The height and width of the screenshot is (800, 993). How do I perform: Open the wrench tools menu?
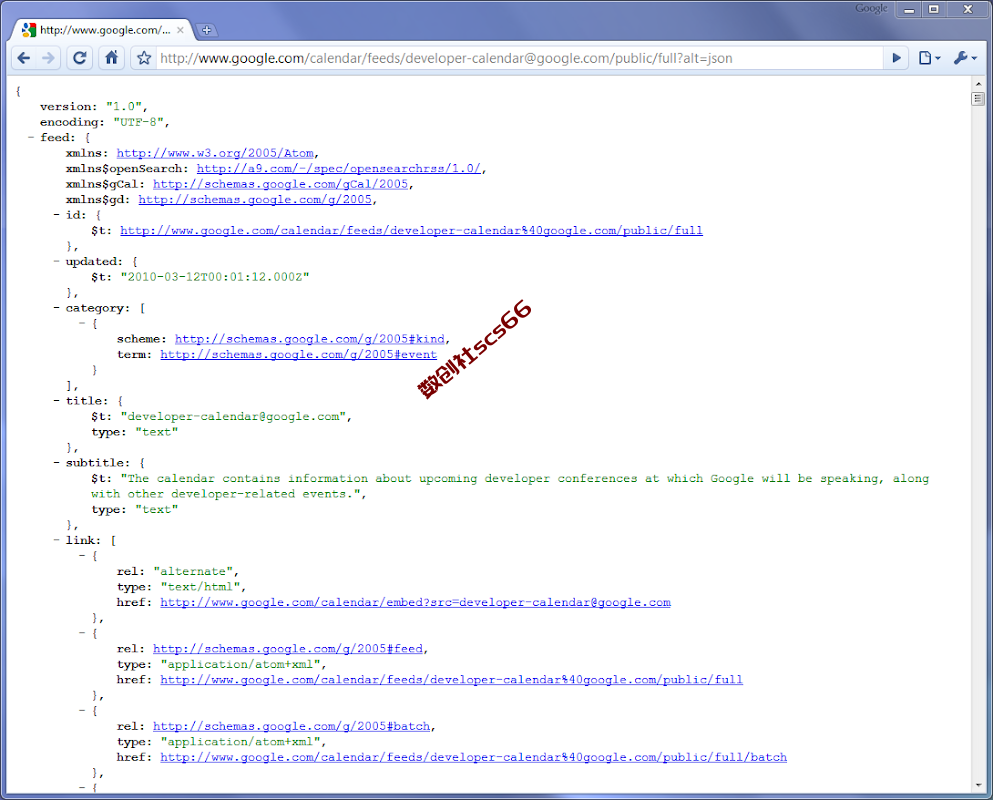coord(965,58)
